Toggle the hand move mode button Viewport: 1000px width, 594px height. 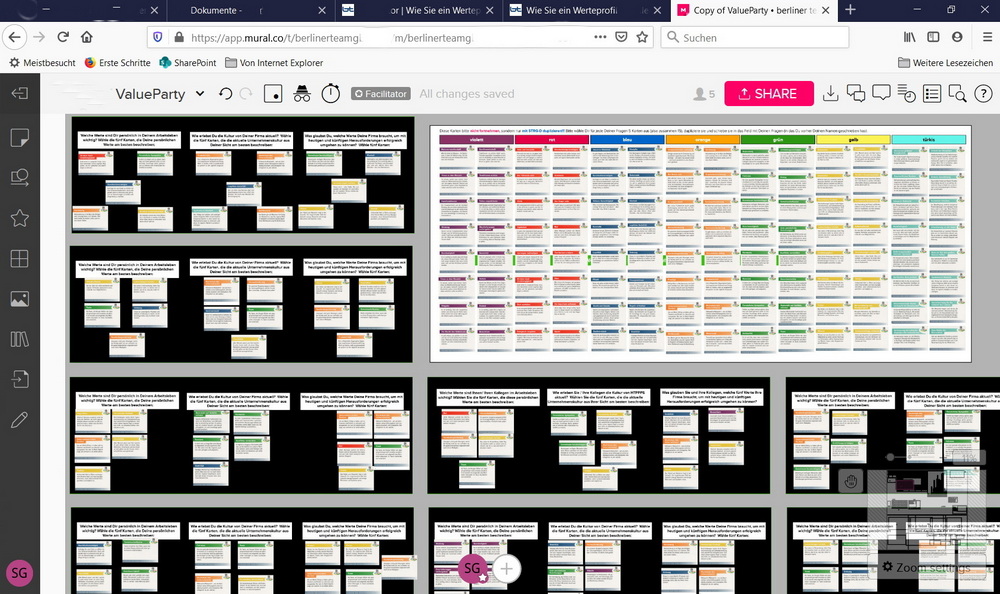[850, 481]
